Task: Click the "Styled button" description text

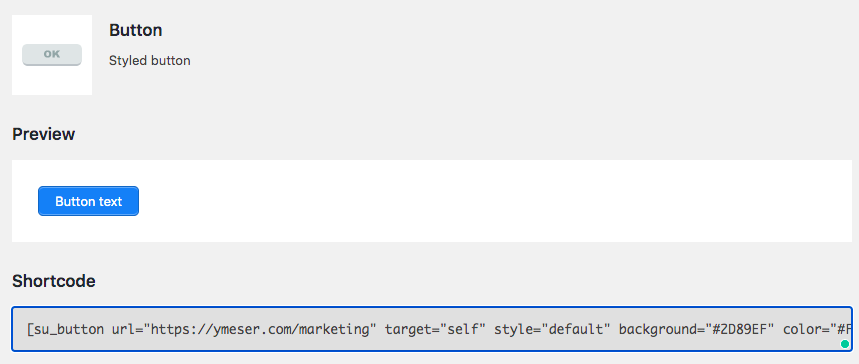Action: tap(150, 60)
